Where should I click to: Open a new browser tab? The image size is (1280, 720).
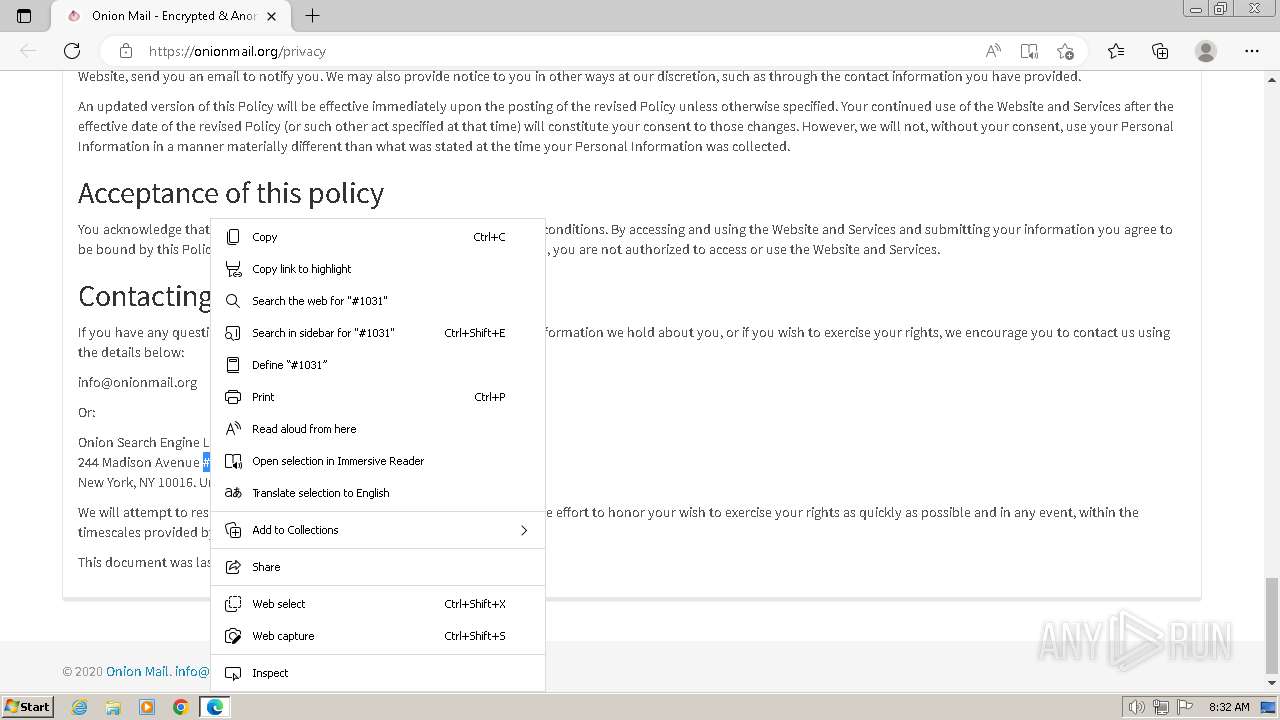point(312,16)
